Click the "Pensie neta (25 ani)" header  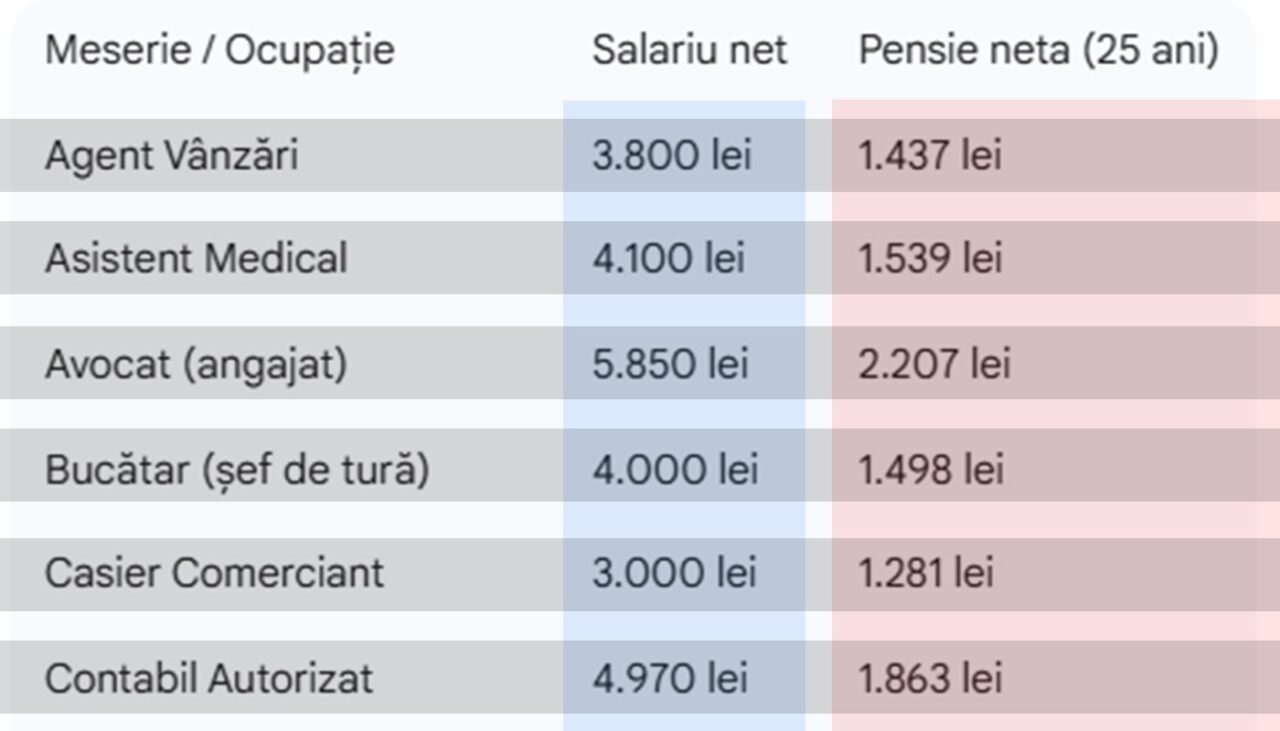click(1038, 50)
